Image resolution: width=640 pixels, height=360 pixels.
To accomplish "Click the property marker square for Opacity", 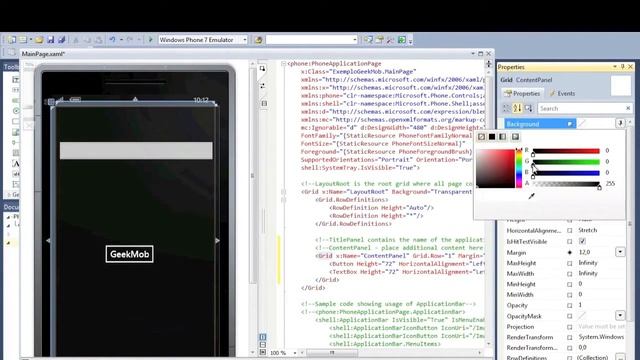I will click(570, 305).
